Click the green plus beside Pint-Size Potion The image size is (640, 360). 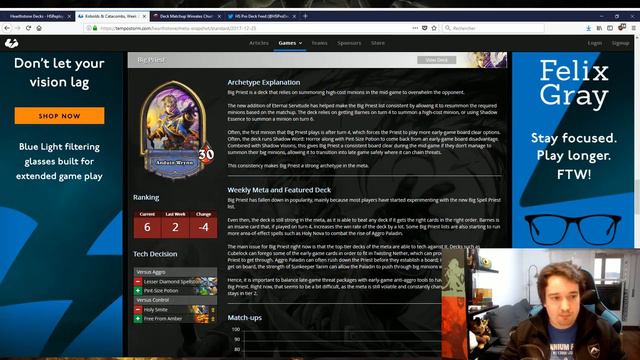138,291
